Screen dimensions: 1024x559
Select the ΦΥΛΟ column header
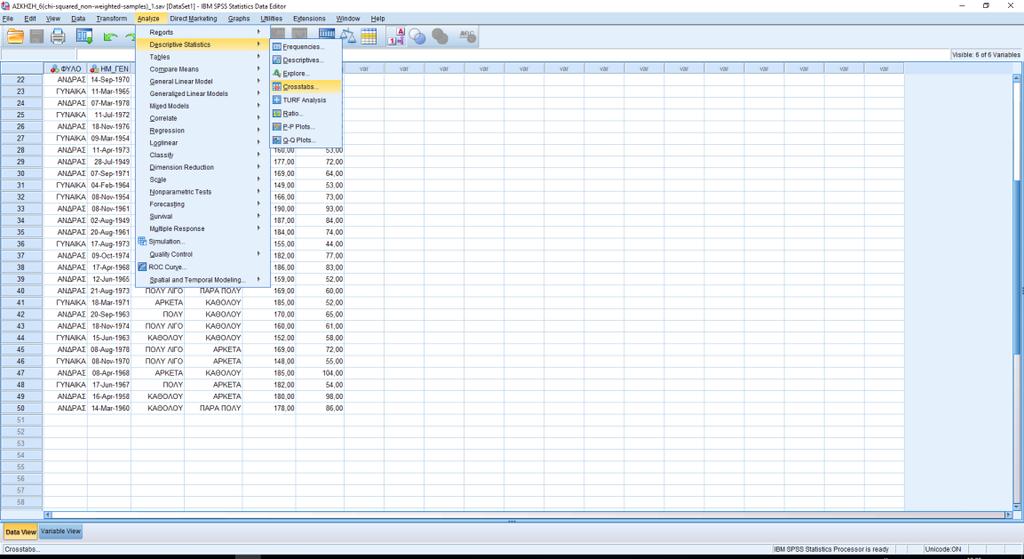coord(65,69)
